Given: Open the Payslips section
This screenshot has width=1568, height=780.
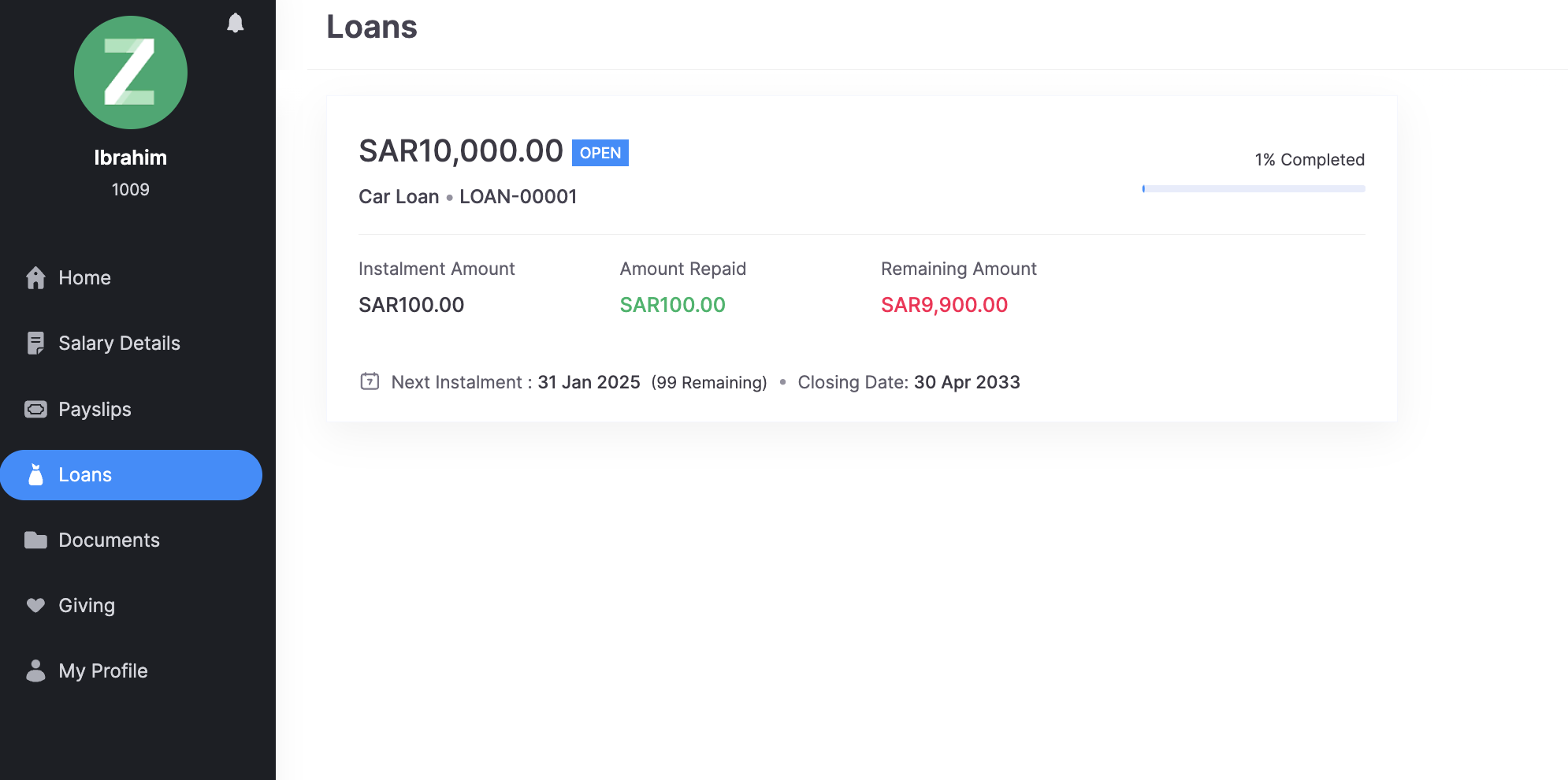Looking at the screenshot, I should (x=95, y=410).
